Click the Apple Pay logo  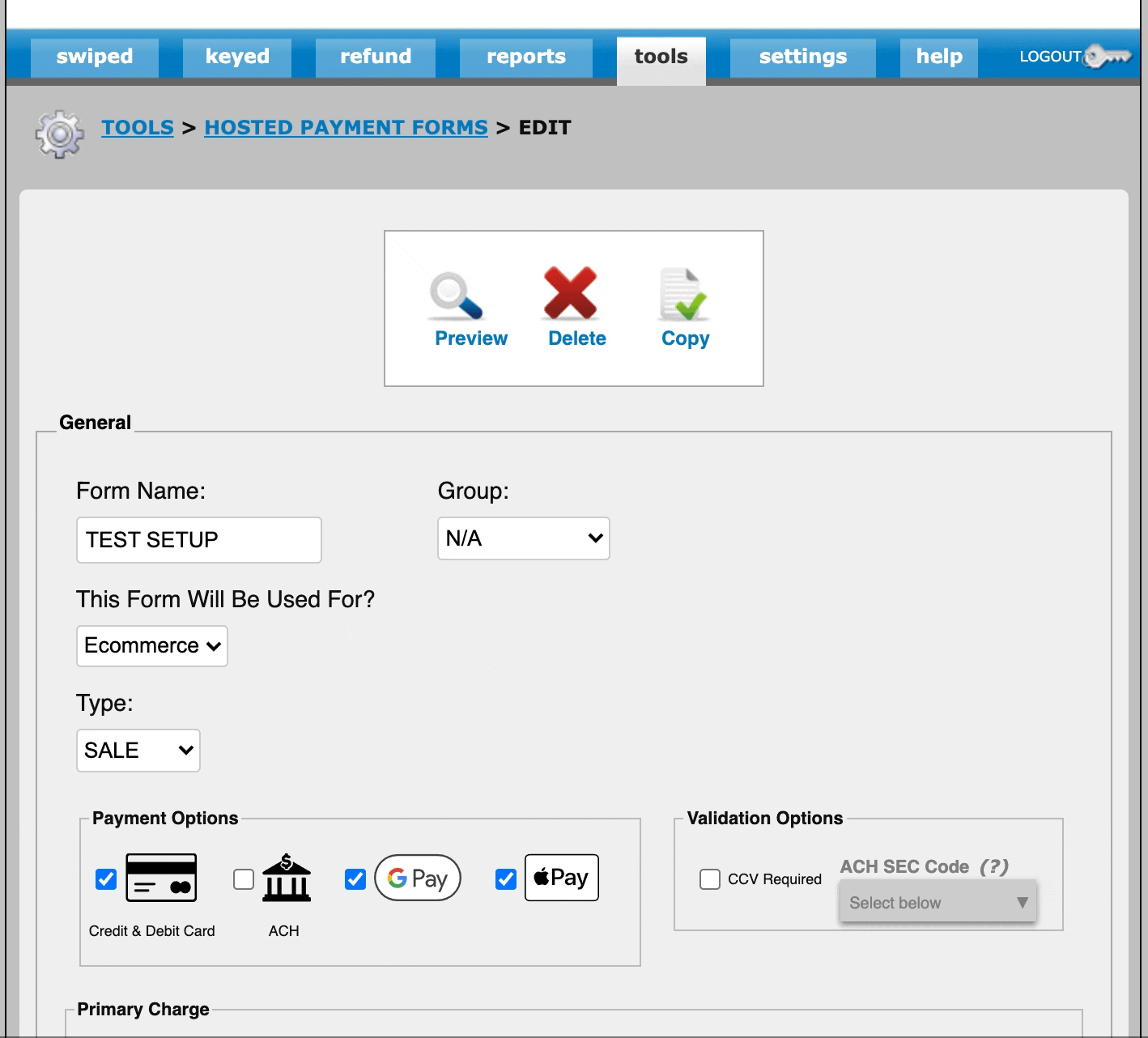pyautogui.click(x=562, y=878)
